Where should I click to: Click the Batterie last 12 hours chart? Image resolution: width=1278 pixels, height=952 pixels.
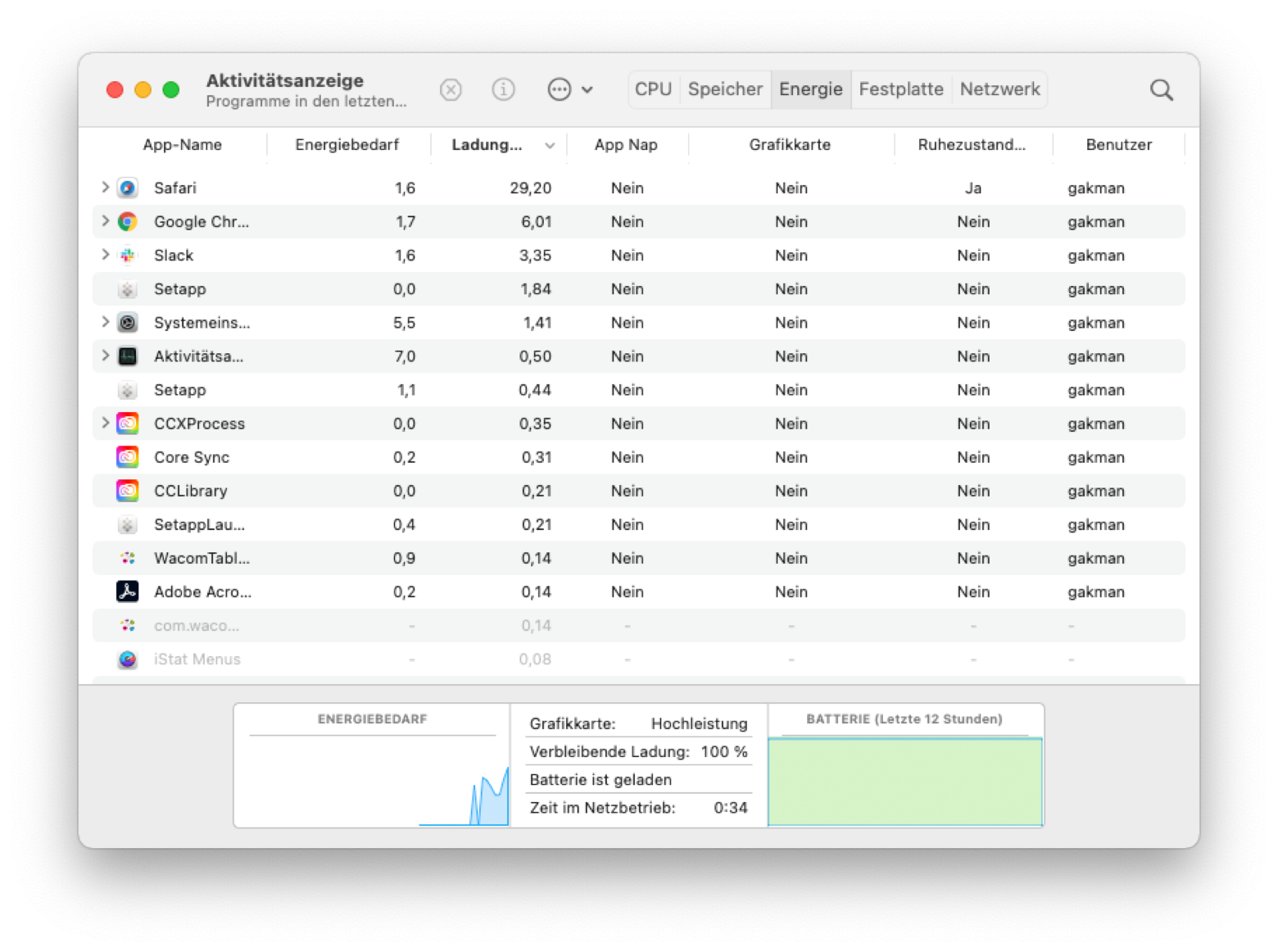[x=905, y=782]
